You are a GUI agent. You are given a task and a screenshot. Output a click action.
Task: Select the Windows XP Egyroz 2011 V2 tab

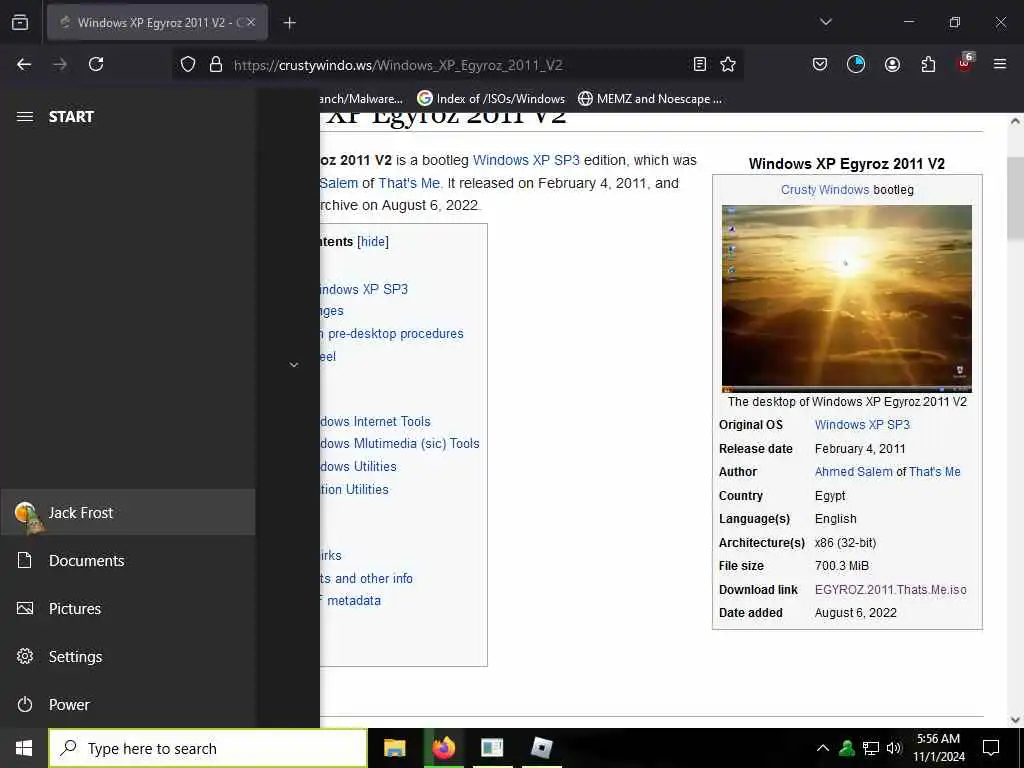tap(157, 22)
